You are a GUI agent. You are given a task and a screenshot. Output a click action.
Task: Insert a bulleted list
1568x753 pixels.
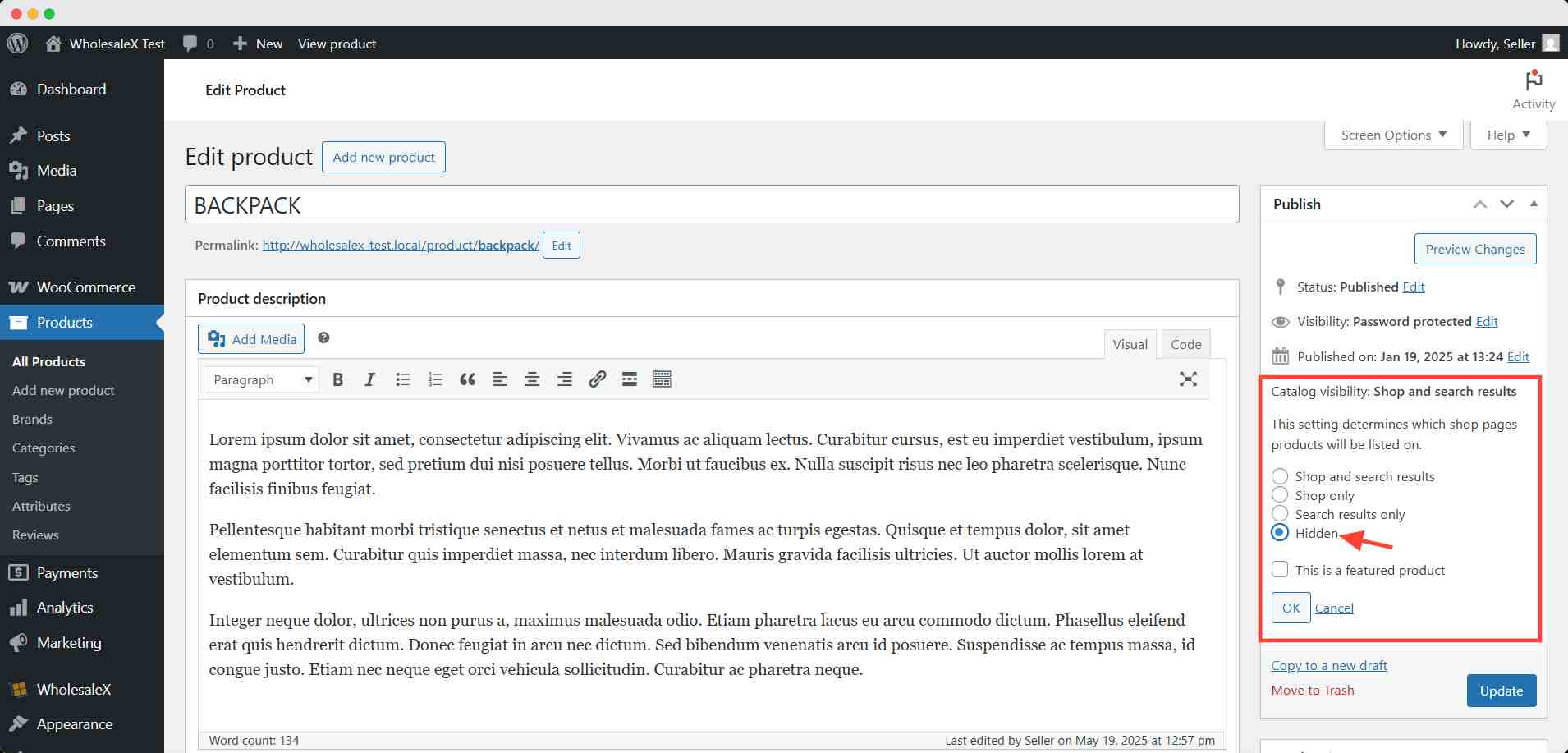coord(402,379)
